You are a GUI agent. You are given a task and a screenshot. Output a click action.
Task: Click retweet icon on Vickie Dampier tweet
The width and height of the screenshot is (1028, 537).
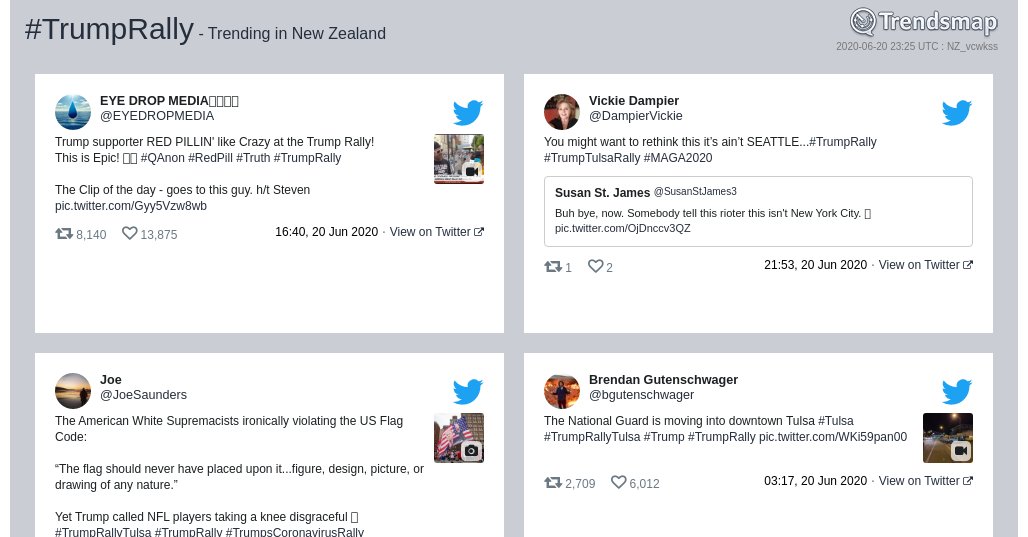point(553,266)
